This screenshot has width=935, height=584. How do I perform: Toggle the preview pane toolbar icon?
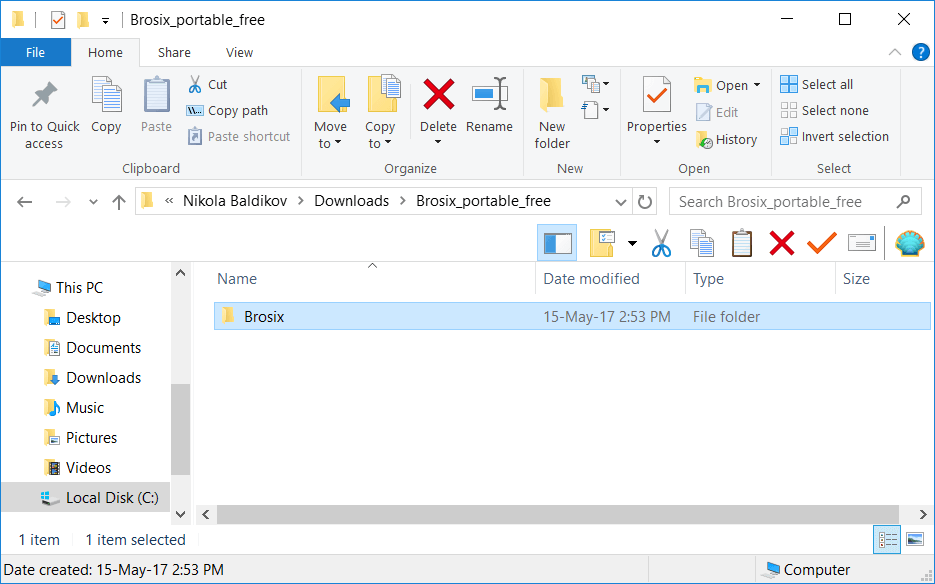pyautogui.click(x=557, y=243)
